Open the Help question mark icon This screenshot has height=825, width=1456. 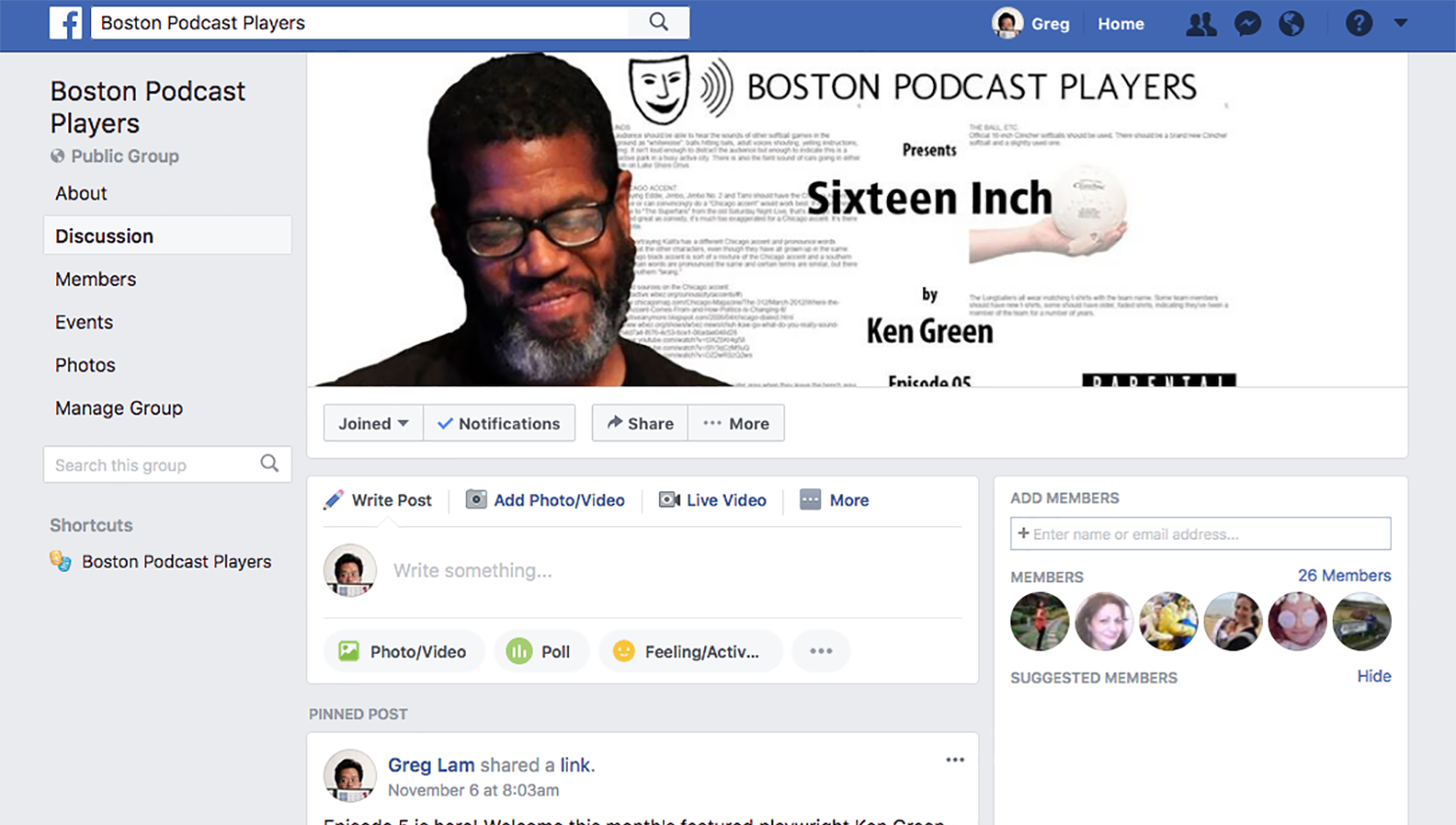(1359, 23)
